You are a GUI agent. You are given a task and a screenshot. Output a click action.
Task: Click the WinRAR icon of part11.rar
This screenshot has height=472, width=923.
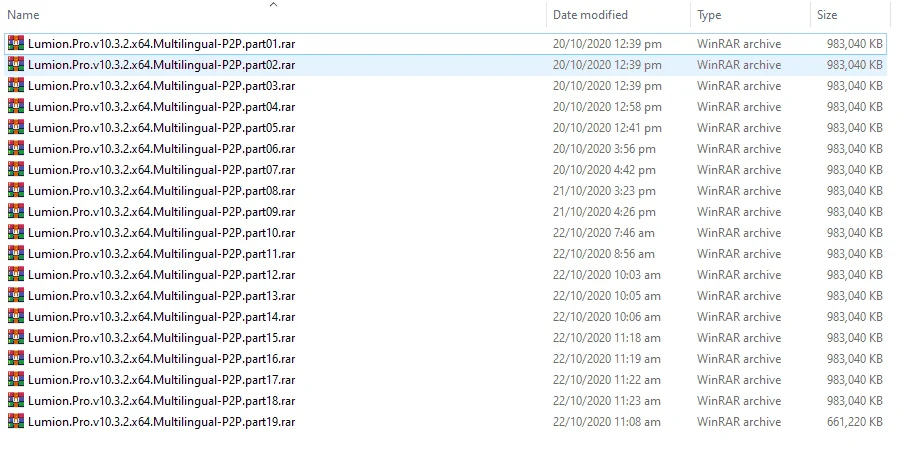(16, 254)
